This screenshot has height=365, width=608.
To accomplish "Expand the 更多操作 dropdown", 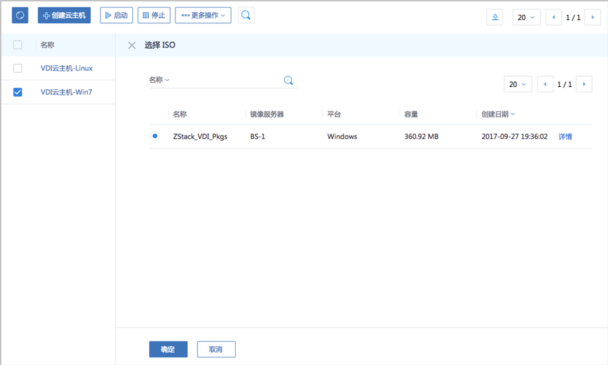I will (x=203, y=16).
